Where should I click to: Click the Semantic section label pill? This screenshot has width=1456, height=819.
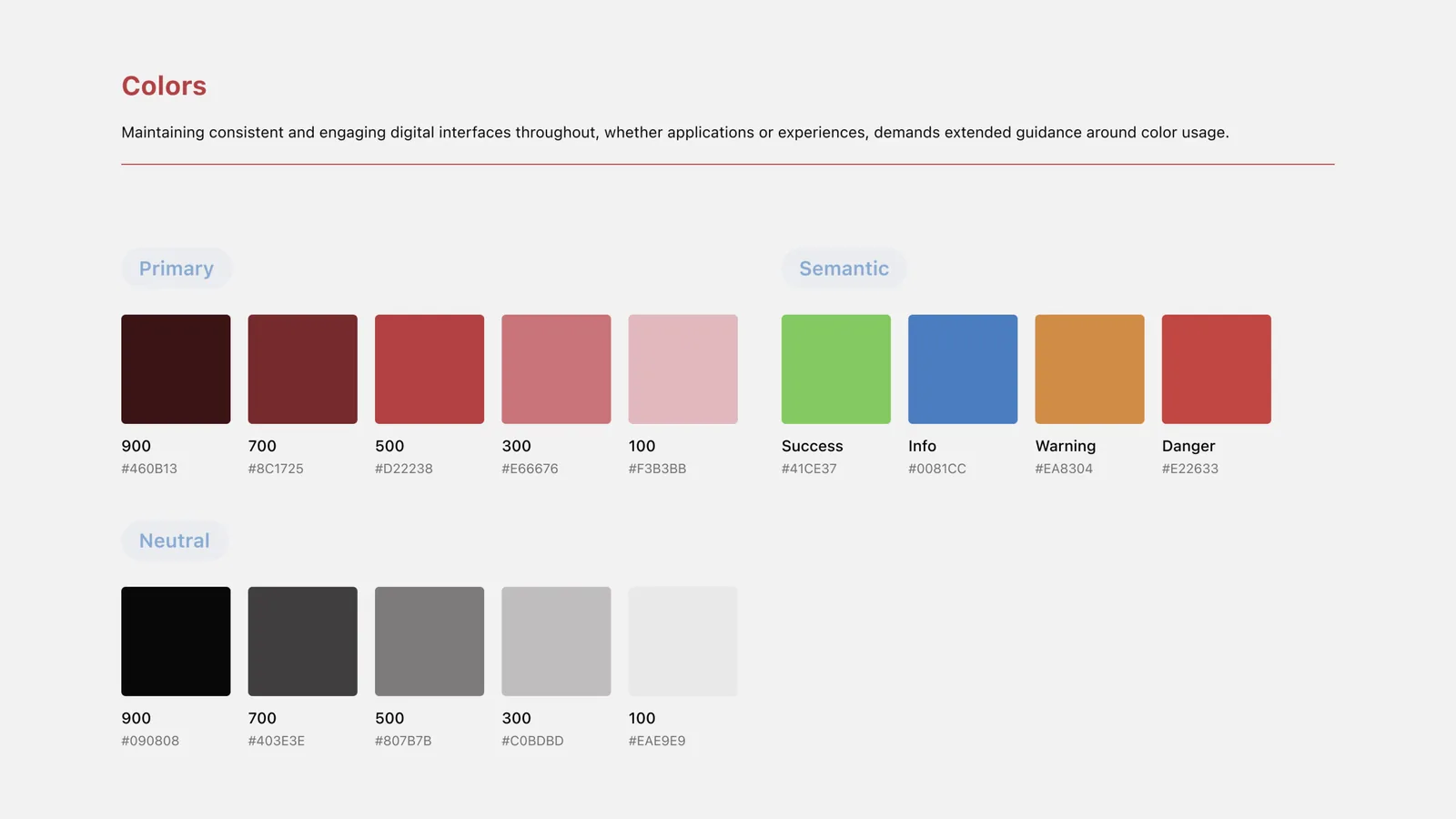pos(844,268)
